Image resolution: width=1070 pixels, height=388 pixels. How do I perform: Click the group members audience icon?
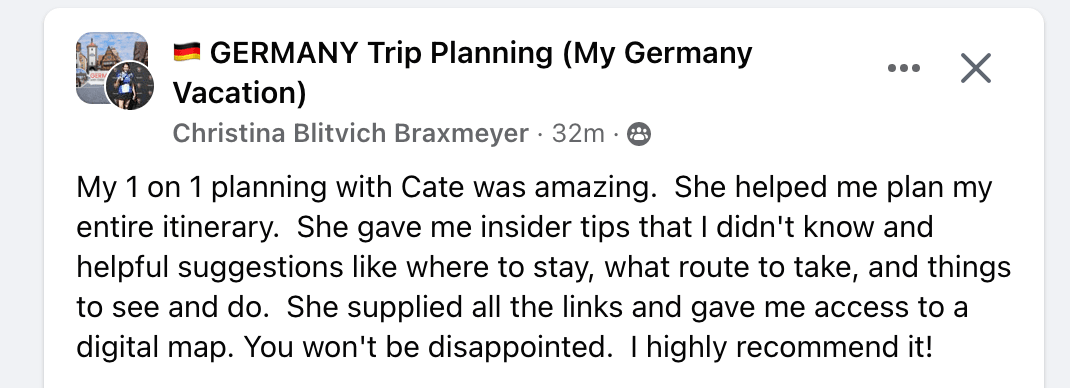click(x=639, y=134)
